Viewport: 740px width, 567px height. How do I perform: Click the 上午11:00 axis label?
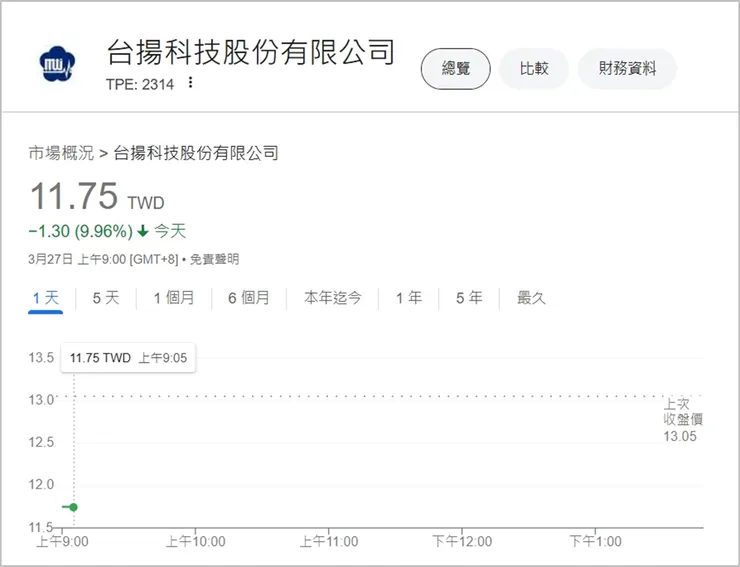pos(329,541)
